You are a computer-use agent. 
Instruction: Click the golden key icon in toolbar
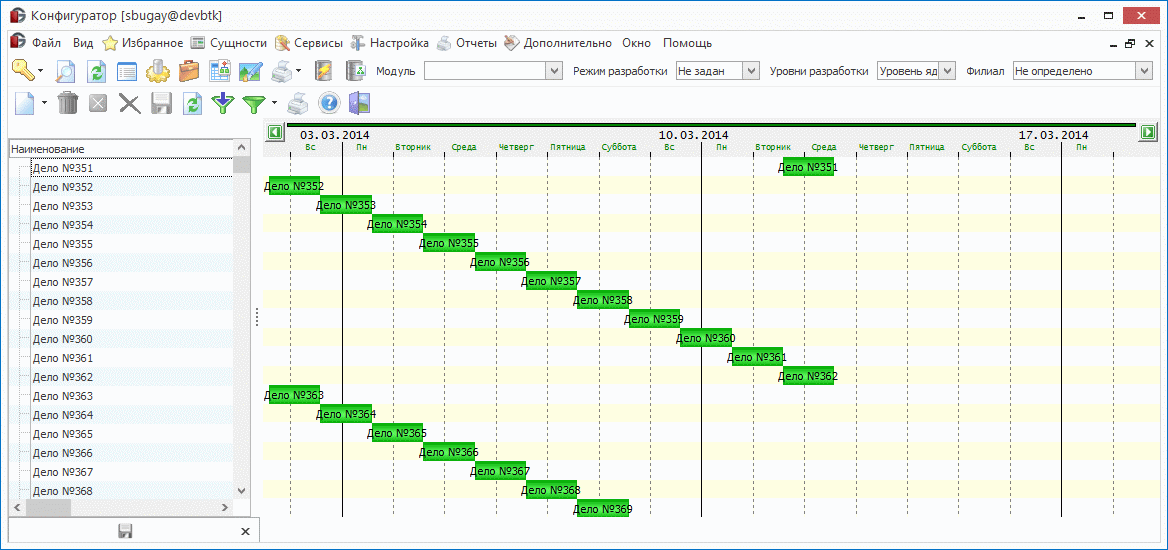[x=23, y=71]
